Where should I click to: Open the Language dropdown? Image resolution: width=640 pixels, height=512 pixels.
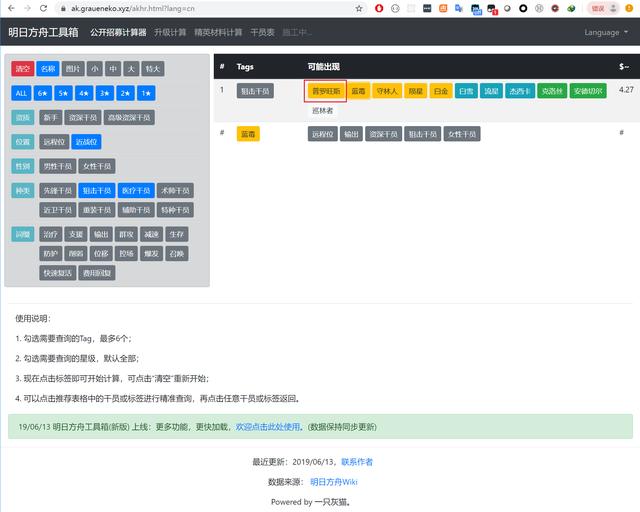click(606, 32)
